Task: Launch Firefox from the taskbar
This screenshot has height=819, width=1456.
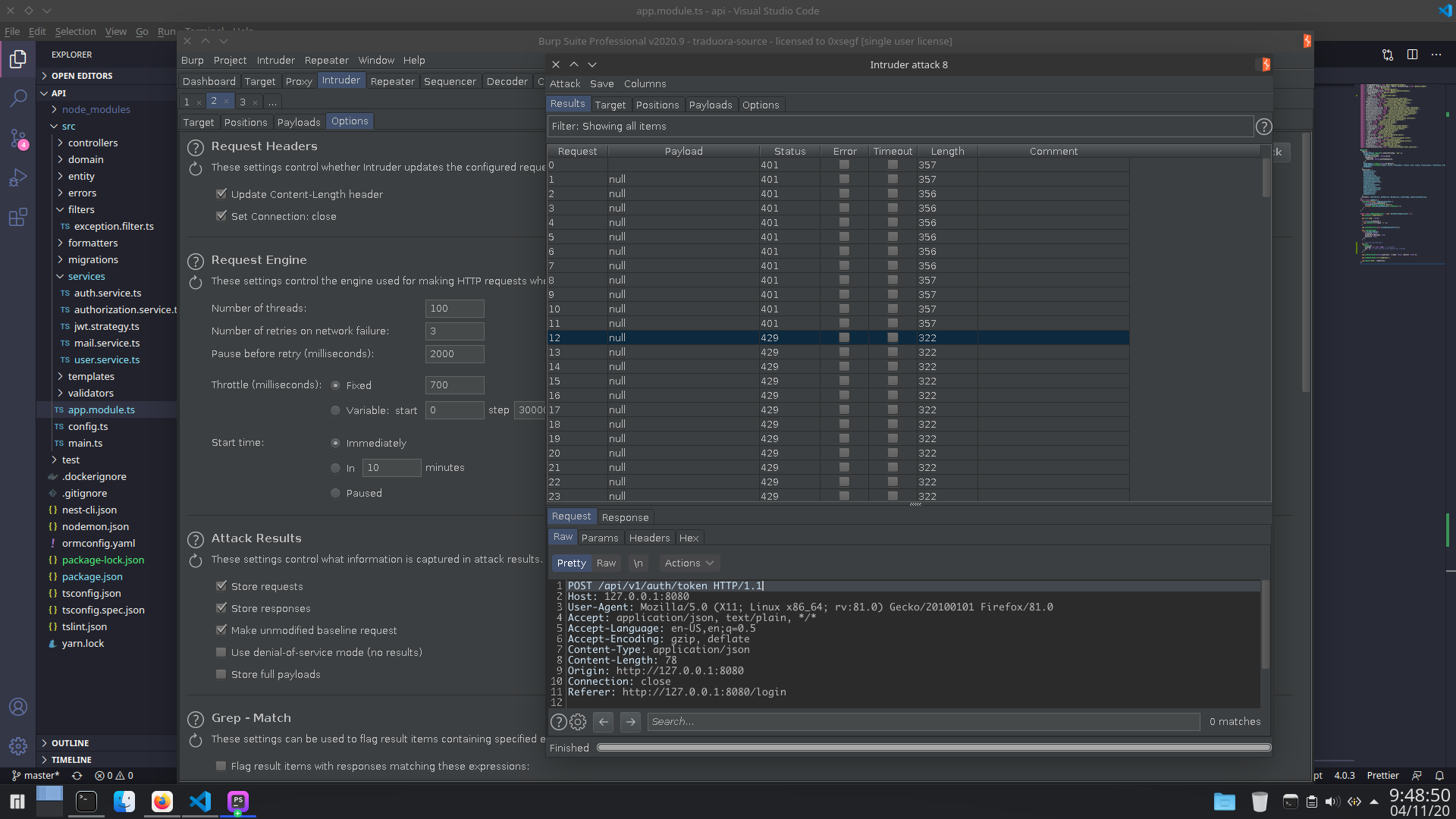Action: click(162, 802)
